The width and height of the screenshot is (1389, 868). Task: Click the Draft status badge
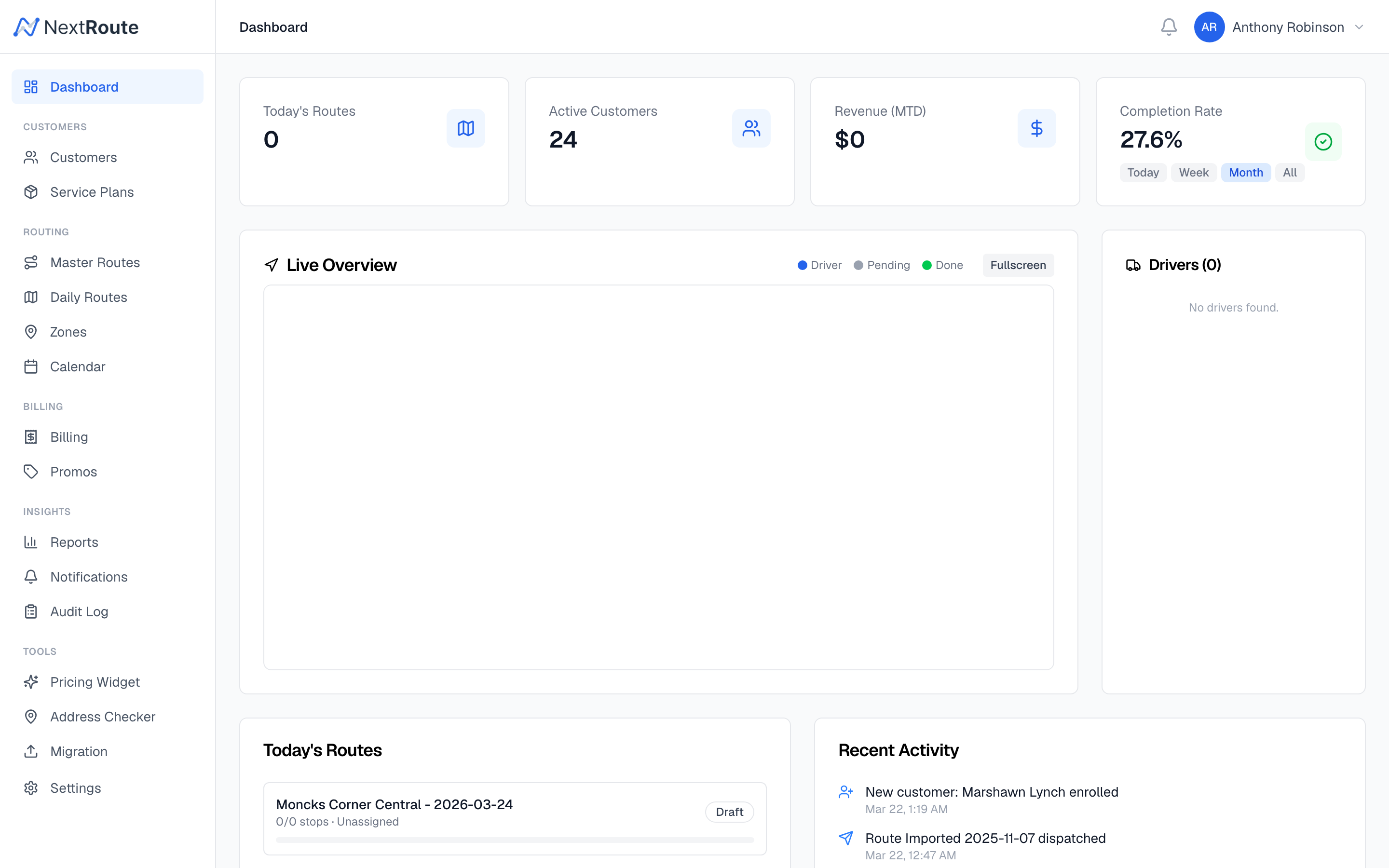[x=729, y=812]
